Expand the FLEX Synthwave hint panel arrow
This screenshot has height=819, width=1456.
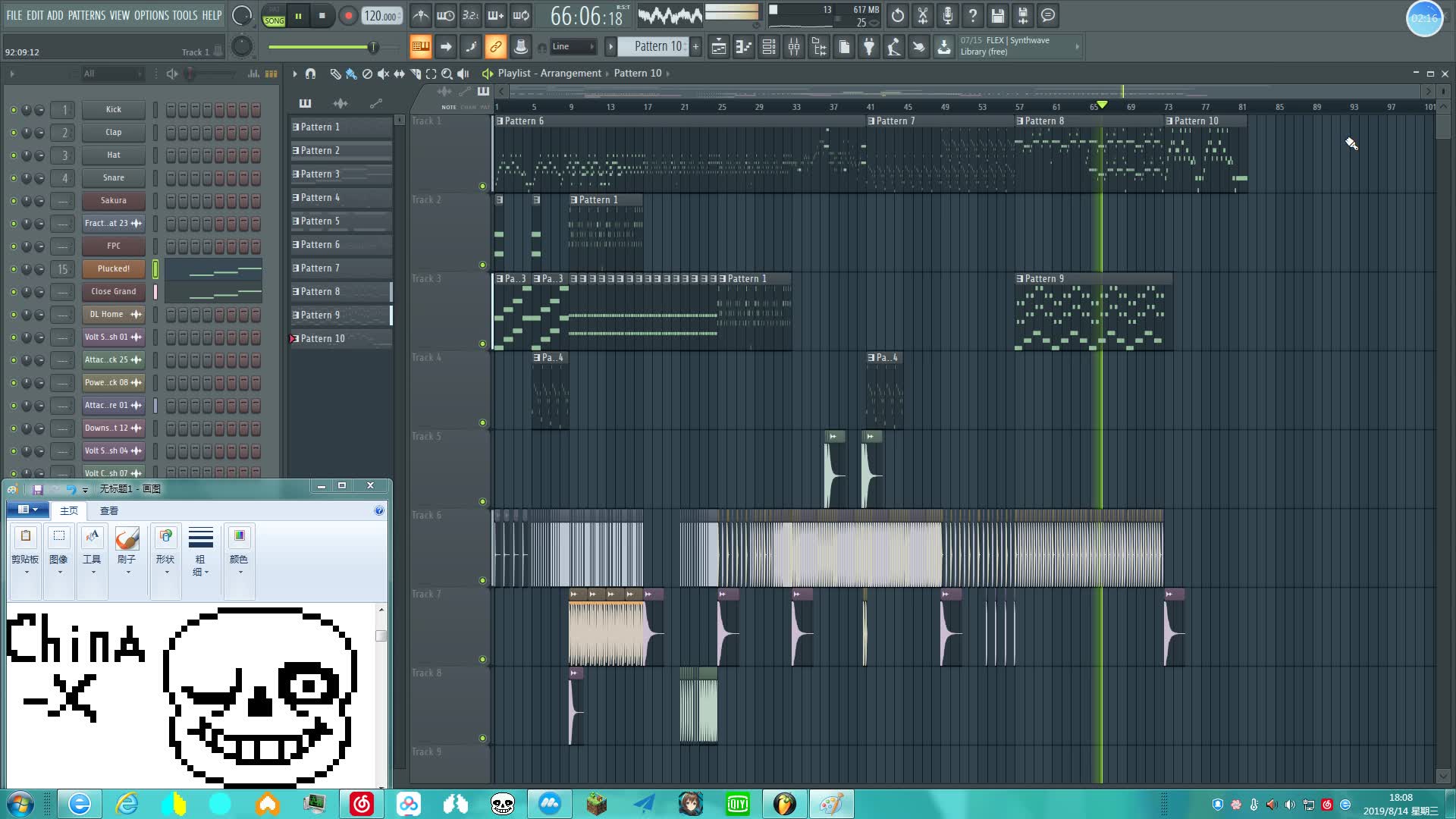pos(1077,46)
